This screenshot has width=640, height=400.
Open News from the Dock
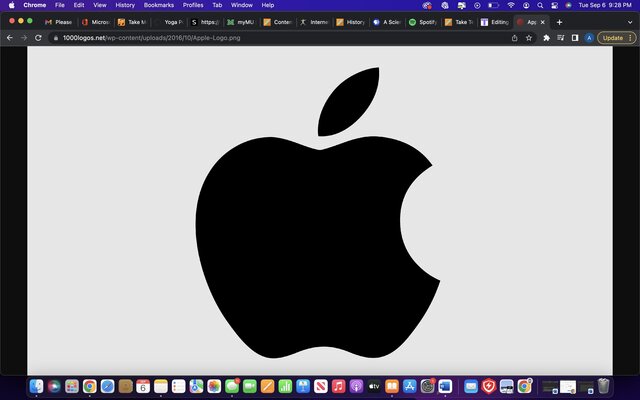pyautogui.click(x=320, y=386)
